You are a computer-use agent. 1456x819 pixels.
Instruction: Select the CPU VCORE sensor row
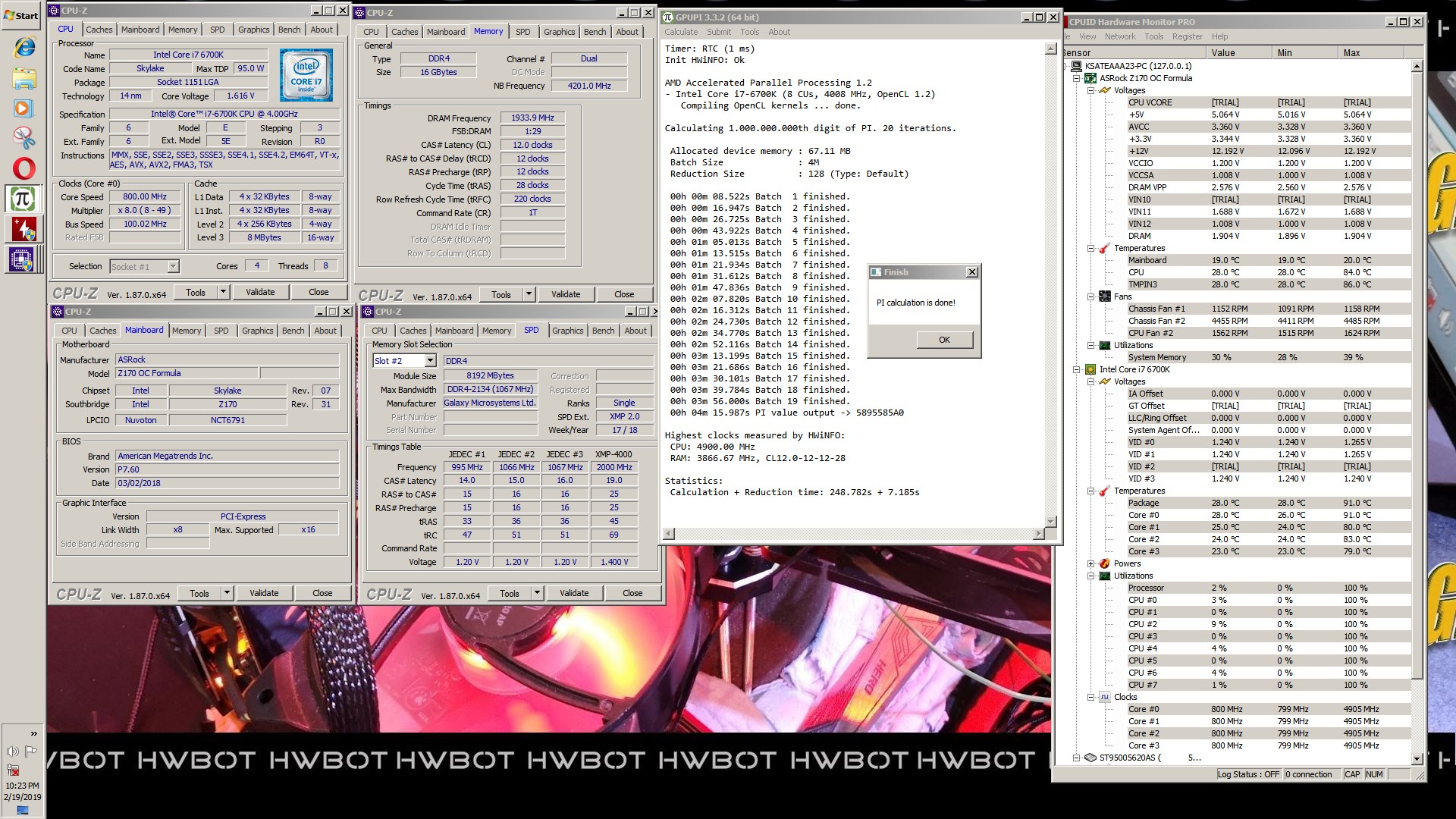(1268, 102)
